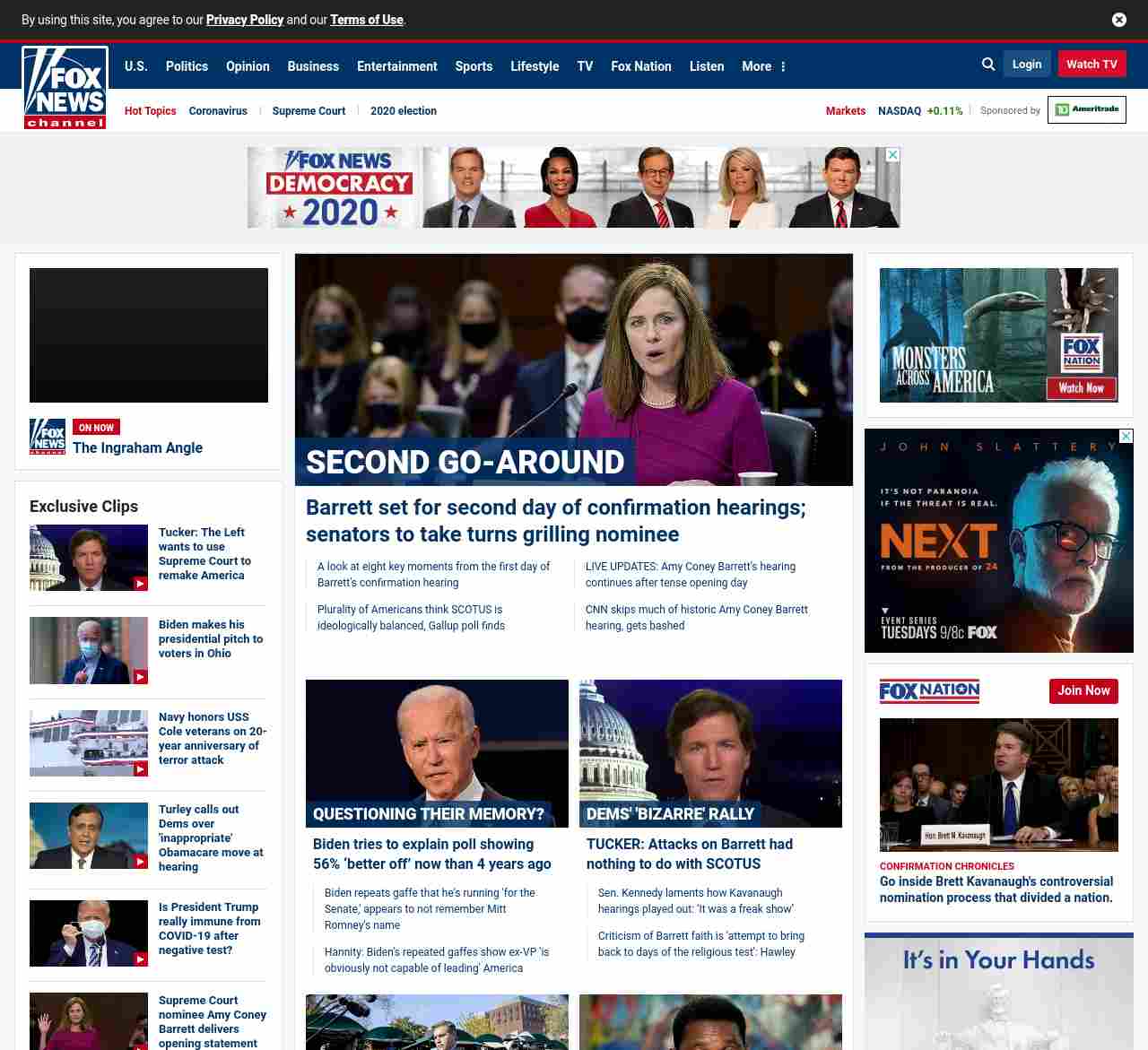Dismiss the privacy policy notice banner
This screenshot has width=1148, height=1050.
point(1118,20)
